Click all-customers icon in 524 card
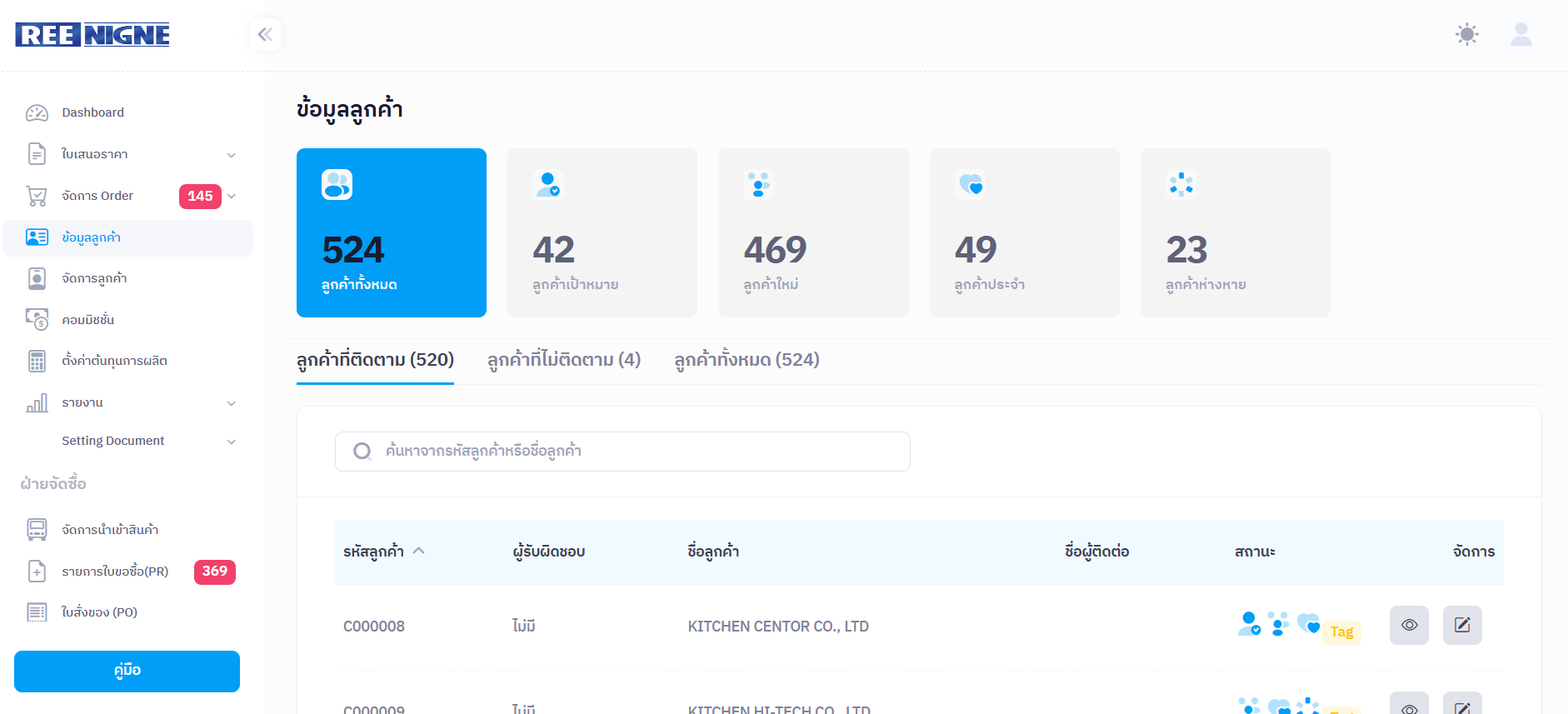 click(337, 184)
